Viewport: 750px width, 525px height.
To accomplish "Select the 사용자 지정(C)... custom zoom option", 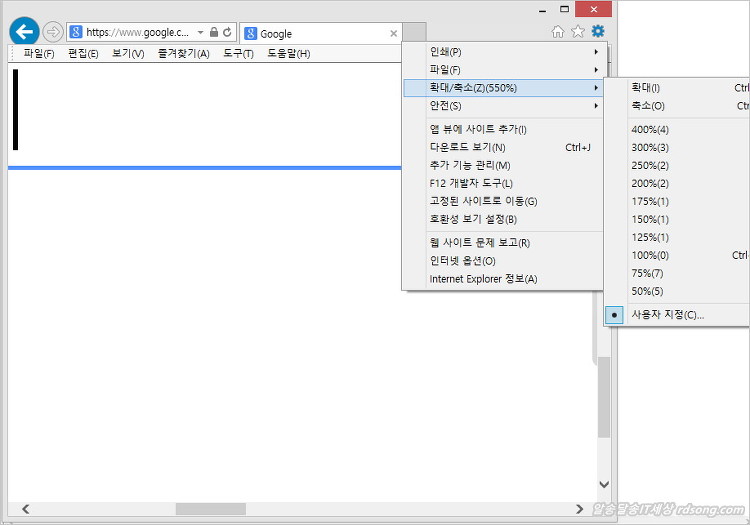I will [x=667, y=314].
